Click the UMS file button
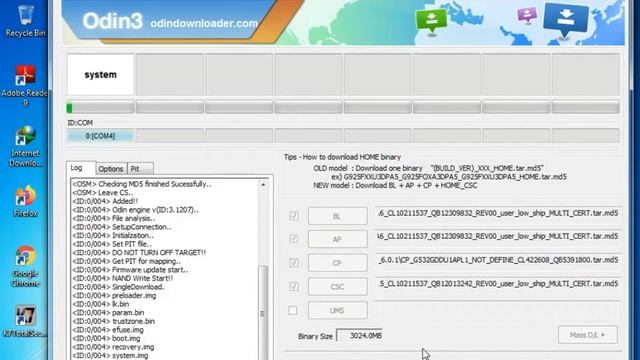The height and width of the screenshot is (360, 640). [338, 311]
